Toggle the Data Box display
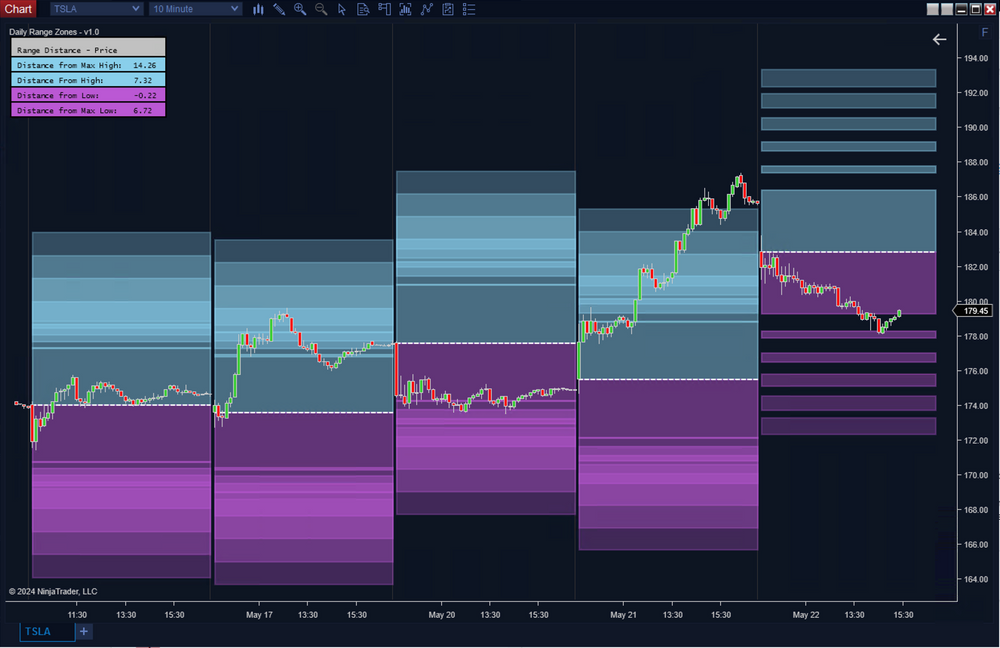This screenshot has width=1000, height=648. coord(363,9)
